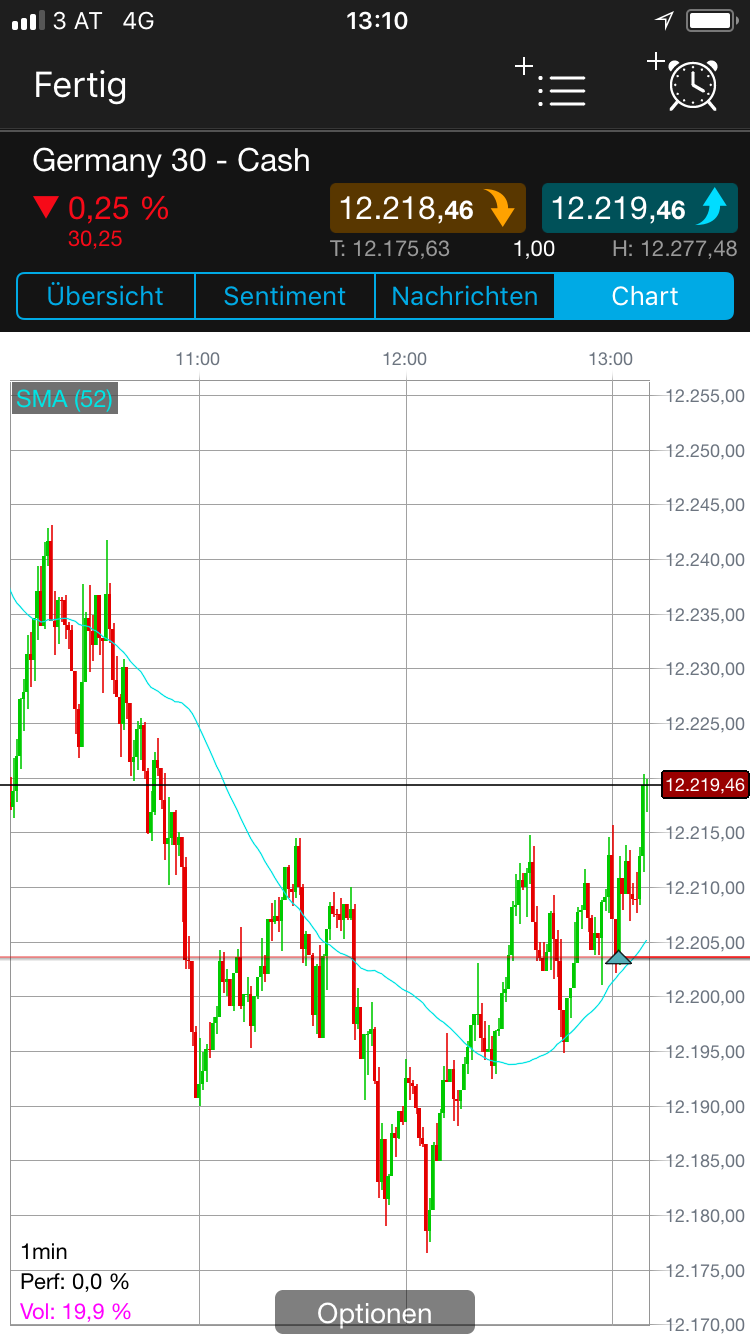This screenshot has width=750, height=1334.
Task: Tap the Perf: 0,0 % label
Action: (x=75, y=1281)
